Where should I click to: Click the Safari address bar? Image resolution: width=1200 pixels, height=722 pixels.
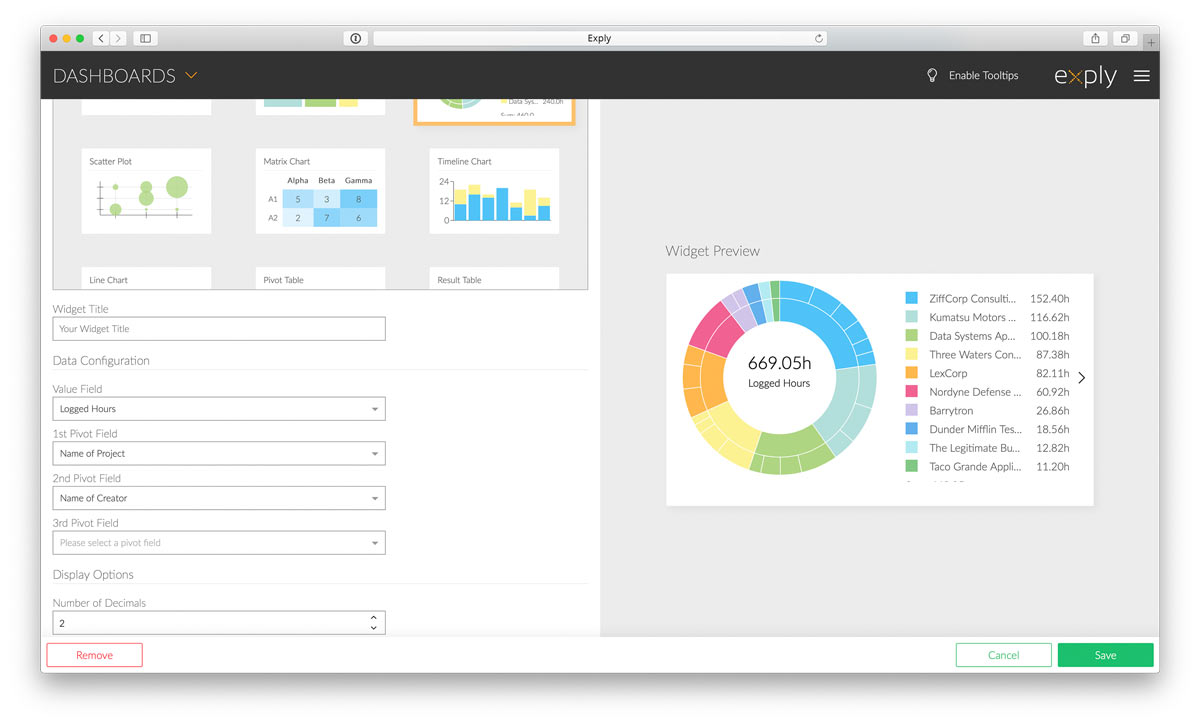(x=600, y=38)
